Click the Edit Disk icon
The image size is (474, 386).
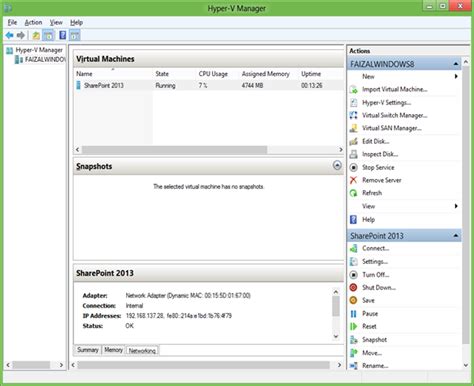(353, 141)
